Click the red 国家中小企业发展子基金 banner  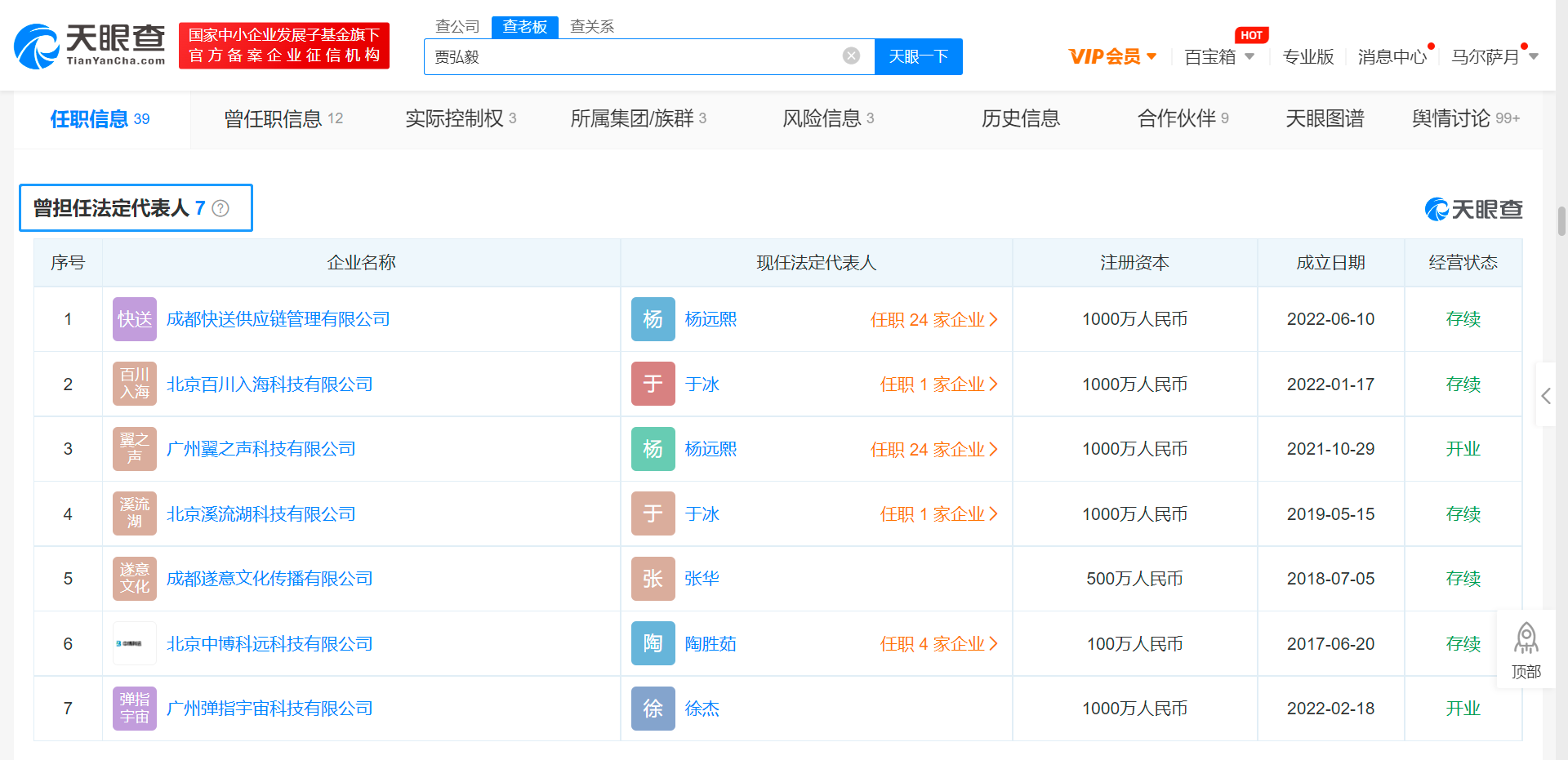[x=284, y=46]
